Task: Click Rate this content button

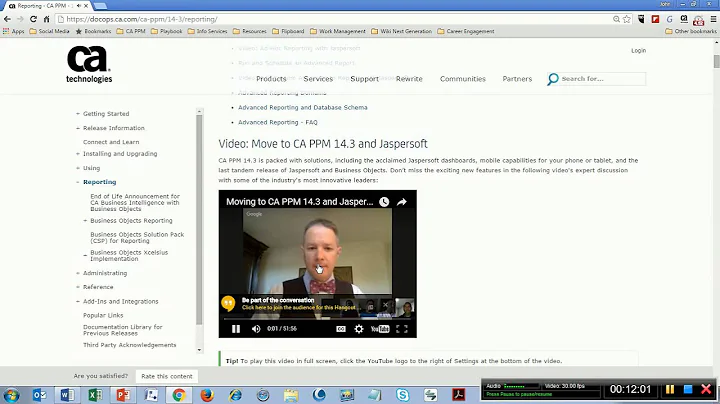Action: coord(167,376)
